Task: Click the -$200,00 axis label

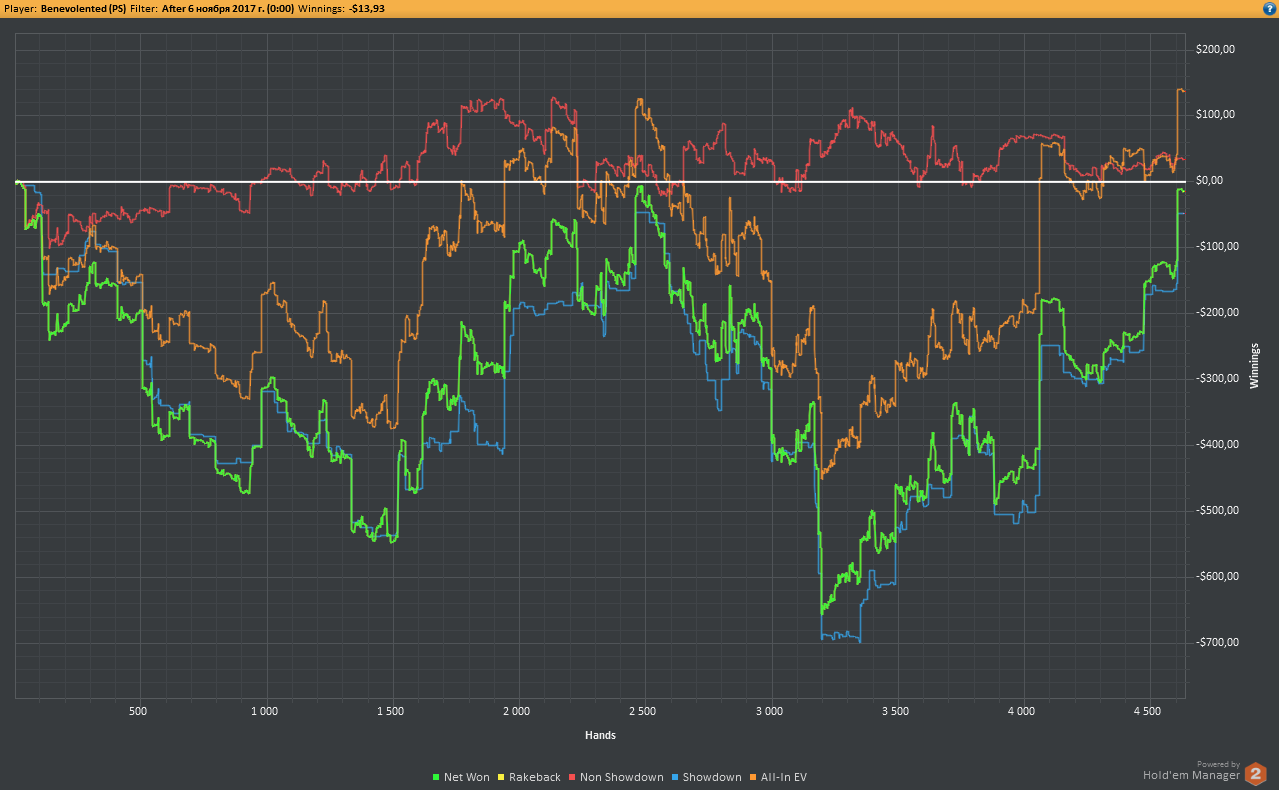Action: [1216, 313]
